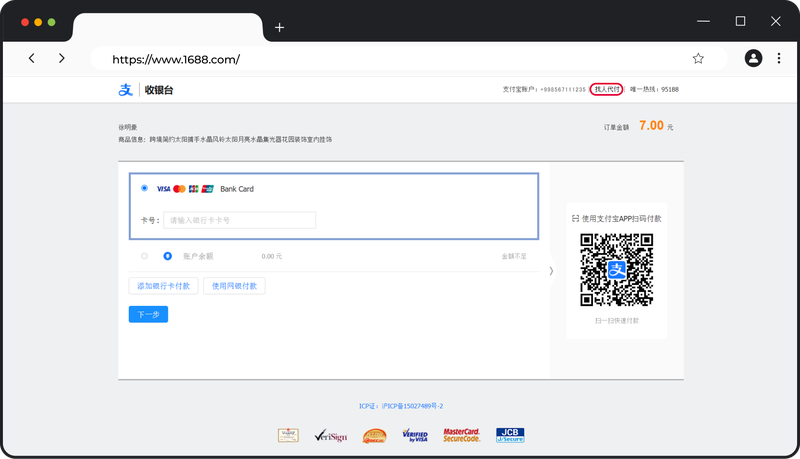Open the browser three-dot menu

coord(779,59)
